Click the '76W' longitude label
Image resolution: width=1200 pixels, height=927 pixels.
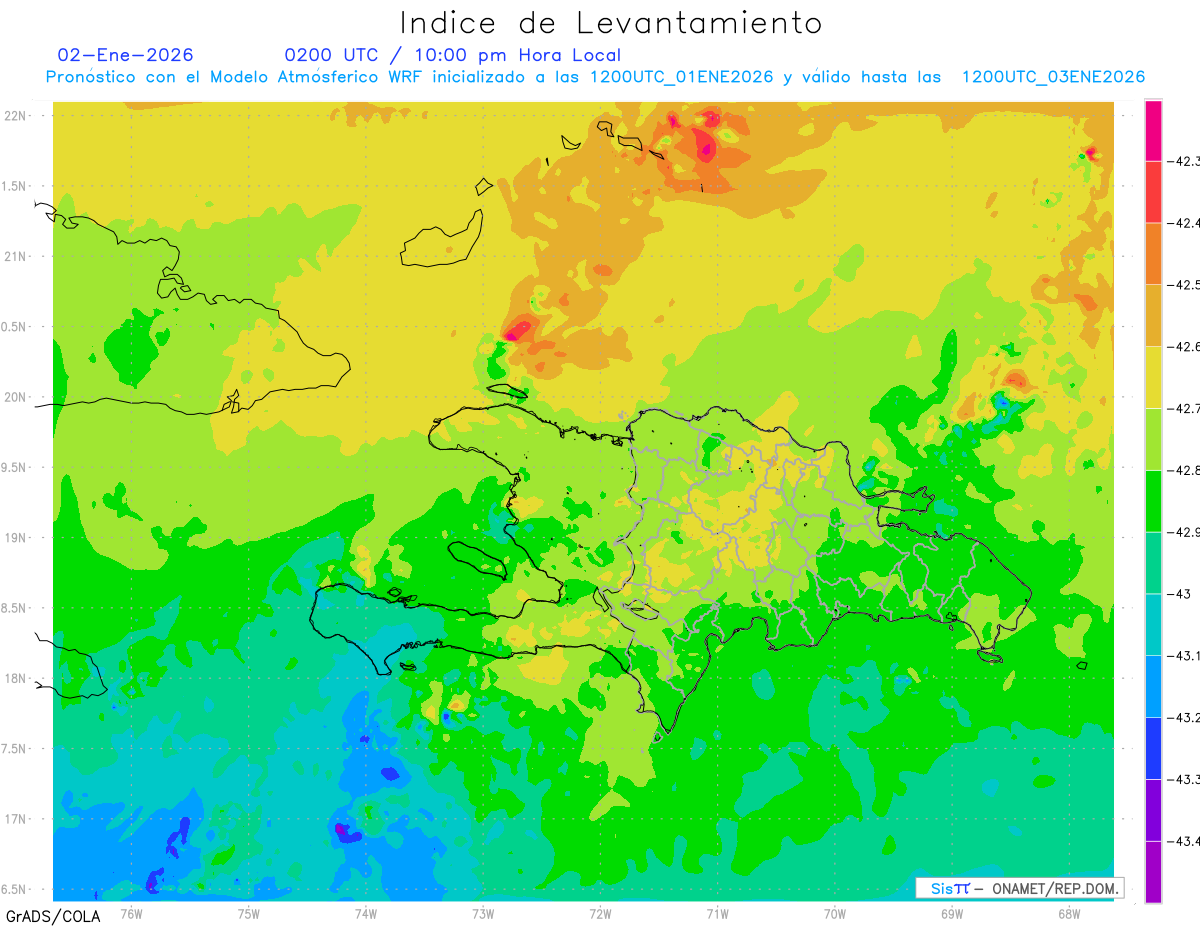[131, 914]
